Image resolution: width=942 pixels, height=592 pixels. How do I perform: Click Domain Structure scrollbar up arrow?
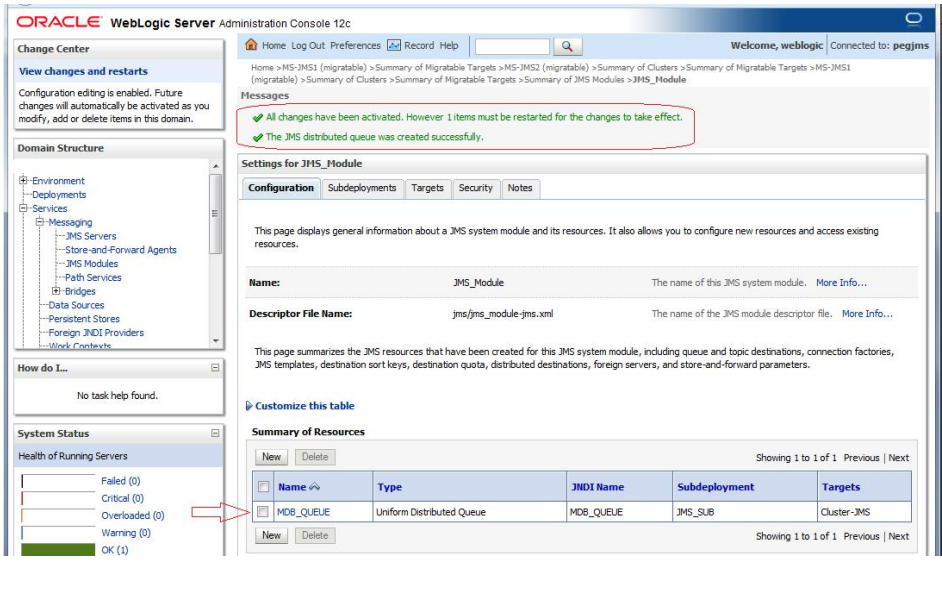coord(216,166)
